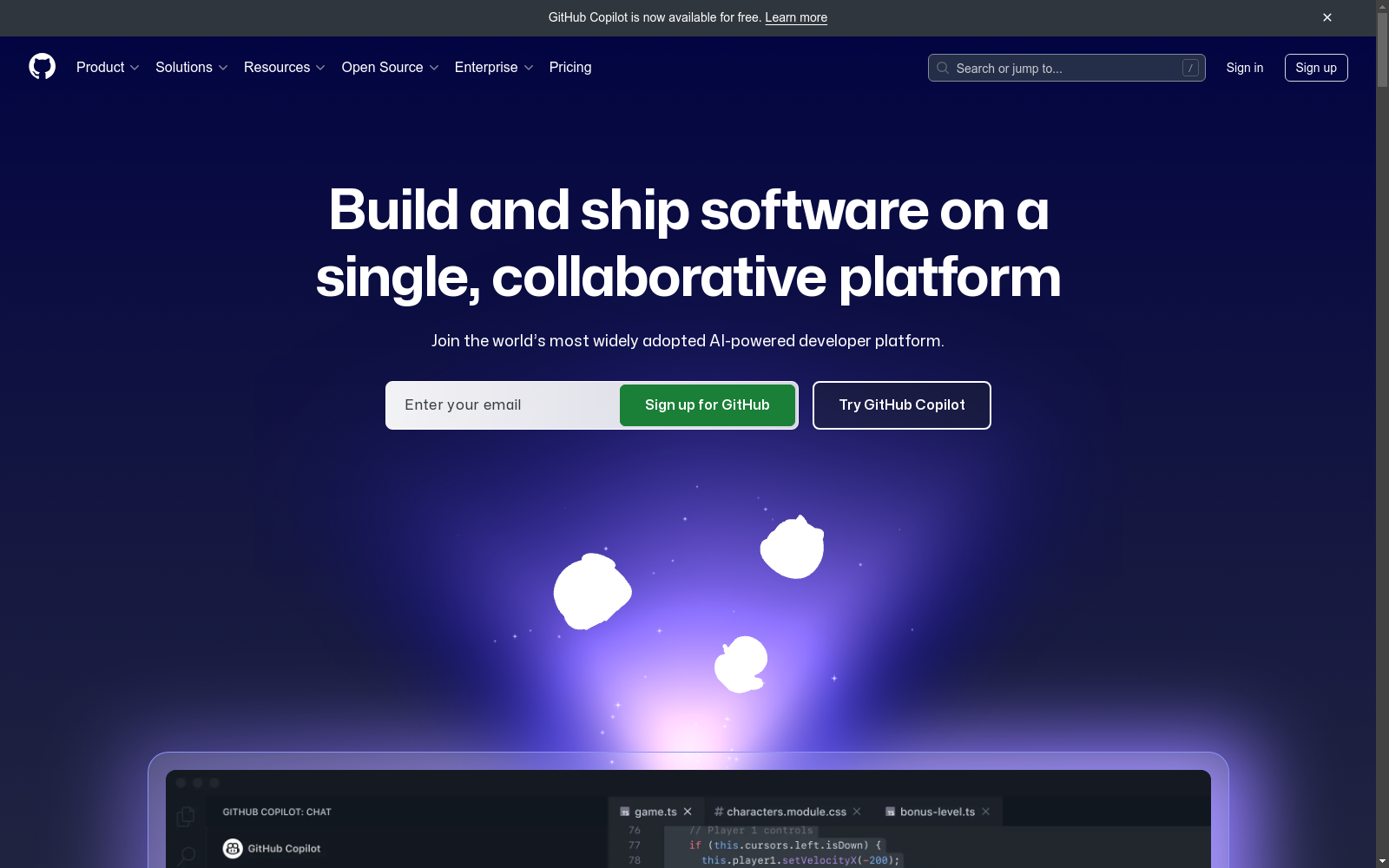Close the characters.module.css tab
The image size is (1389, 868).
point(857,812)
